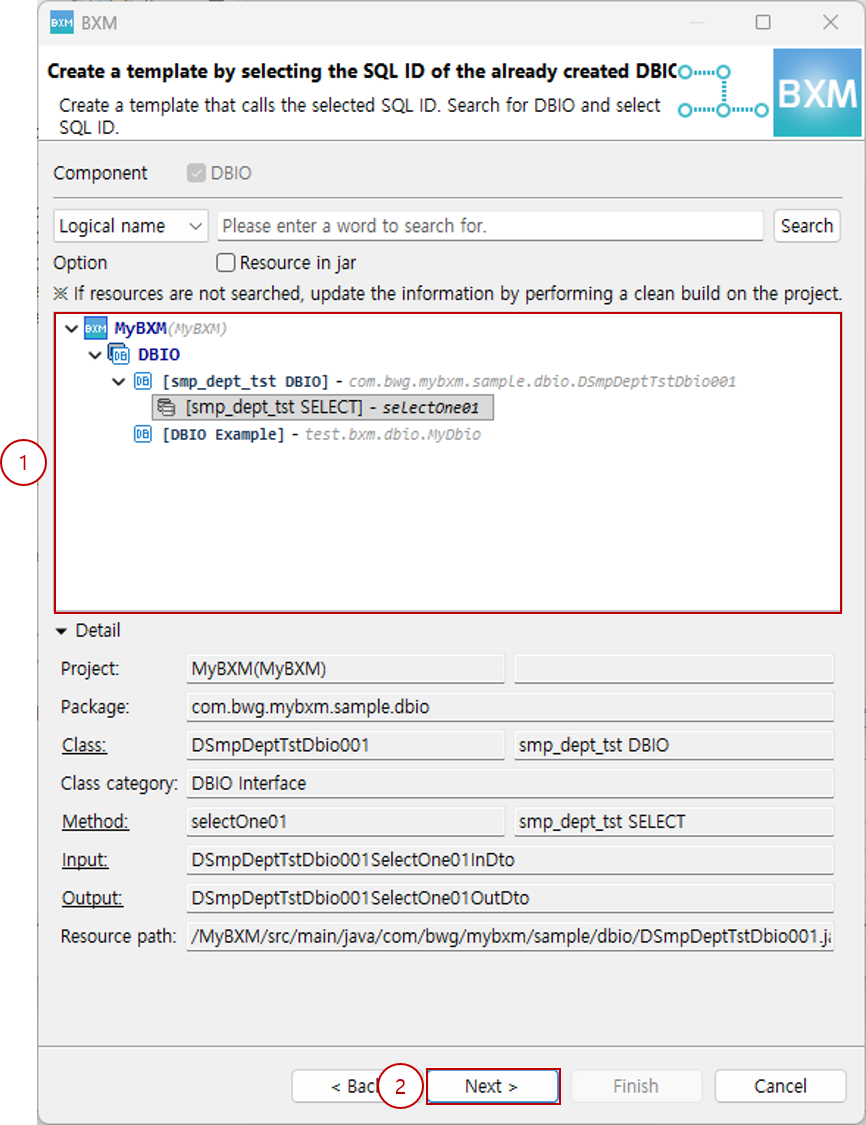Cancel the template creation dialog
866x1125 pixels.
pyautogui.click(x=780, y=1086)
